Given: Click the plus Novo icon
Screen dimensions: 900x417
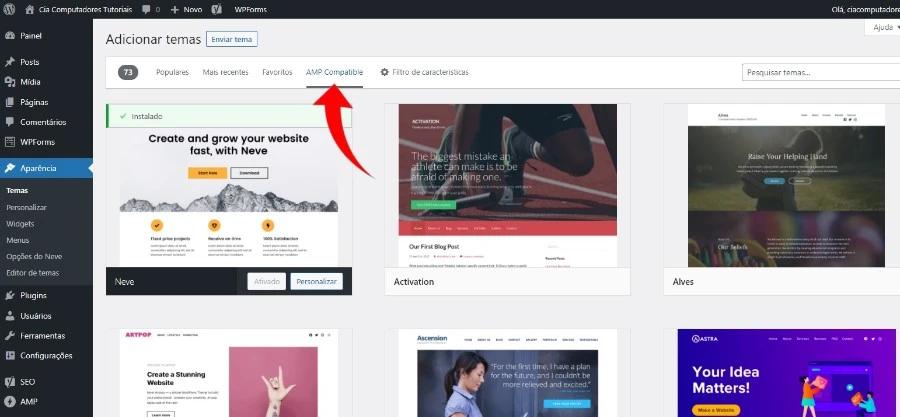Looking at the screenshot, I should (x=175, y=10).
